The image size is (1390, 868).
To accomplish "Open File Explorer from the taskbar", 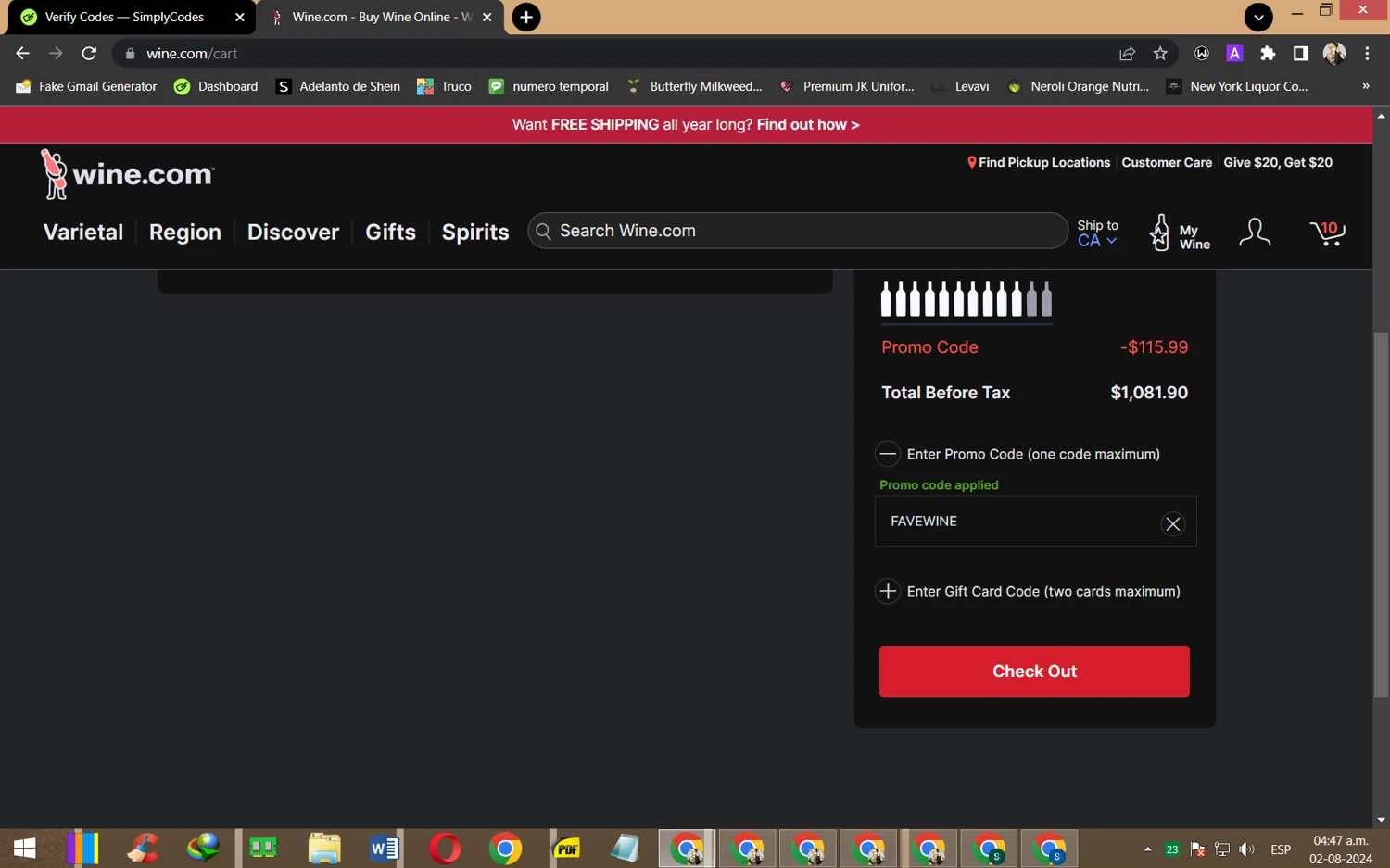I will [x=324, y=848].
